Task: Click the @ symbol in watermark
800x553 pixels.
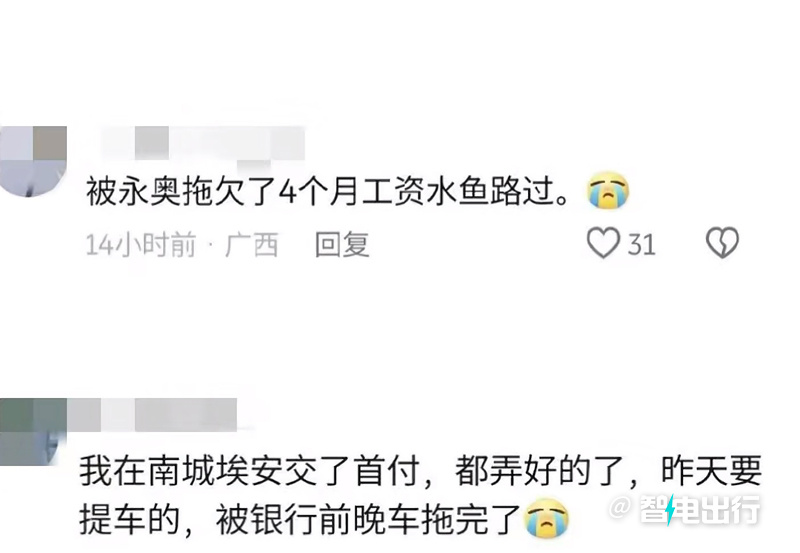Action: coord(620,508)
